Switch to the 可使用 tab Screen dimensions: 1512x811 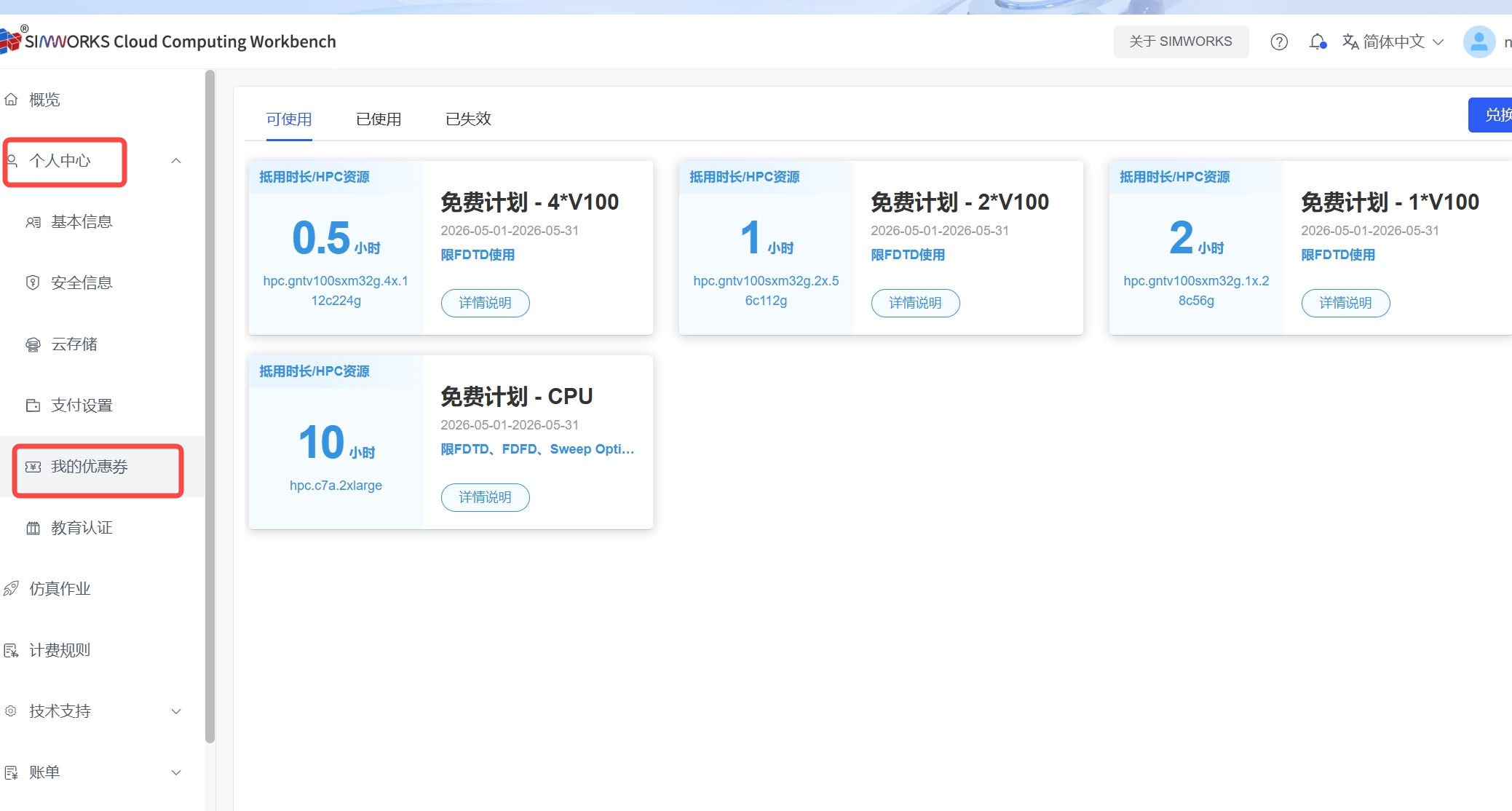point(289,119)
